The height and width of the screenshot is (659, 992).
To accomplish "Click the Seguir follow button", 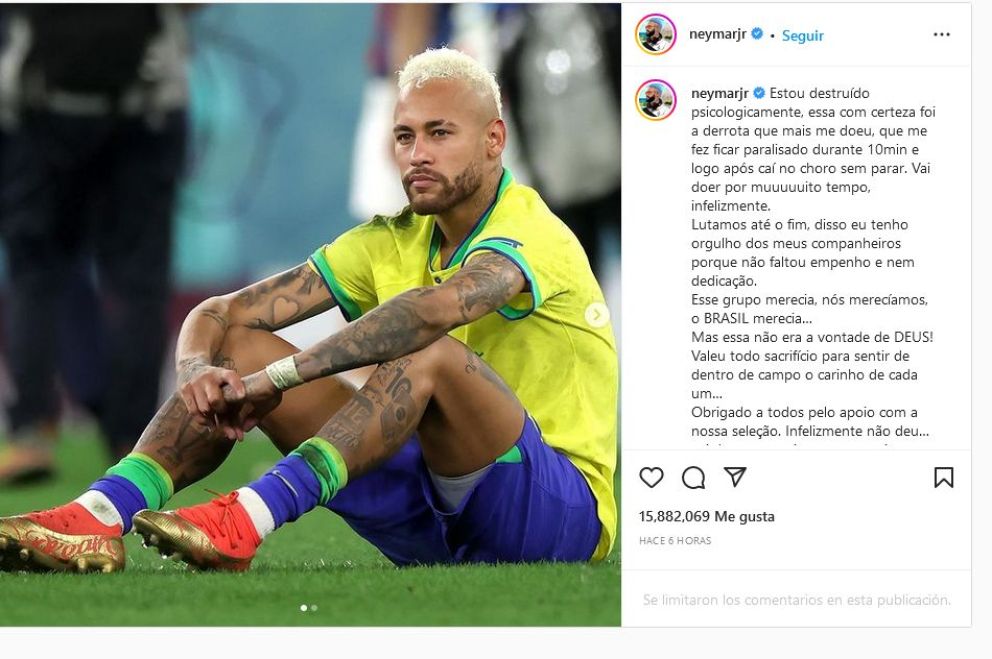I will click(802, 35).
